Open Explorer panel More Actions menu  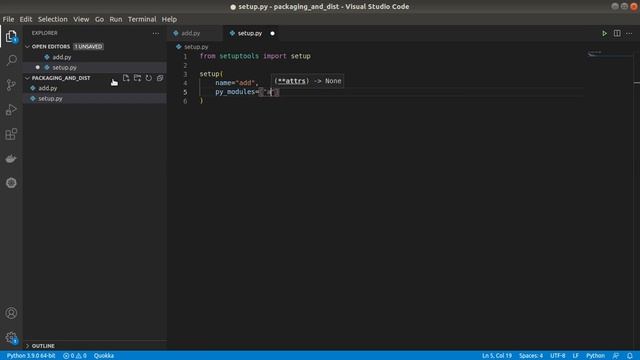(156, 33)
